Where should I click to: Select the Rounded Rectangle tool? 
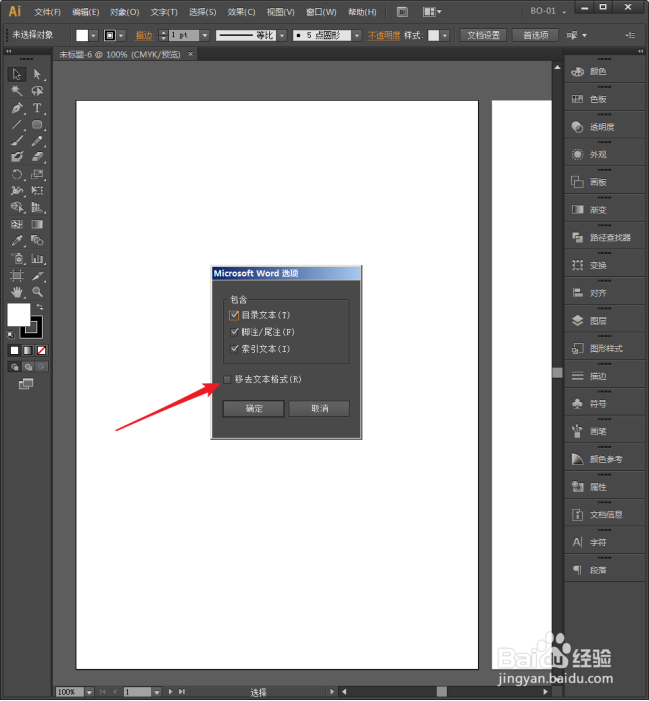point(37,125)
